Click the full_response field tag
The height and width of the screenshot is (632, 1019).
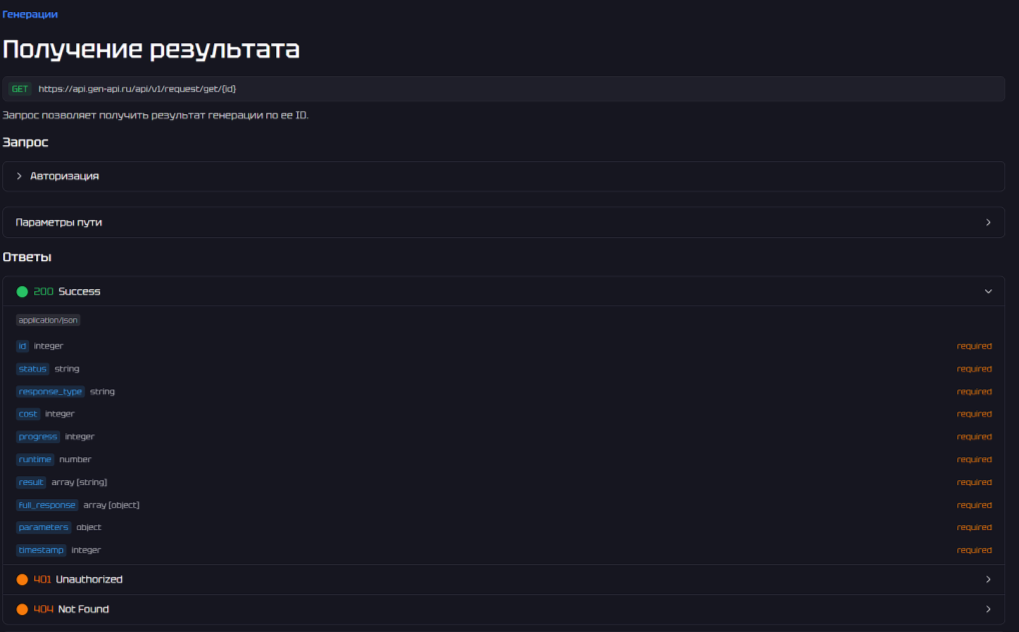click(x=46, y=505)
